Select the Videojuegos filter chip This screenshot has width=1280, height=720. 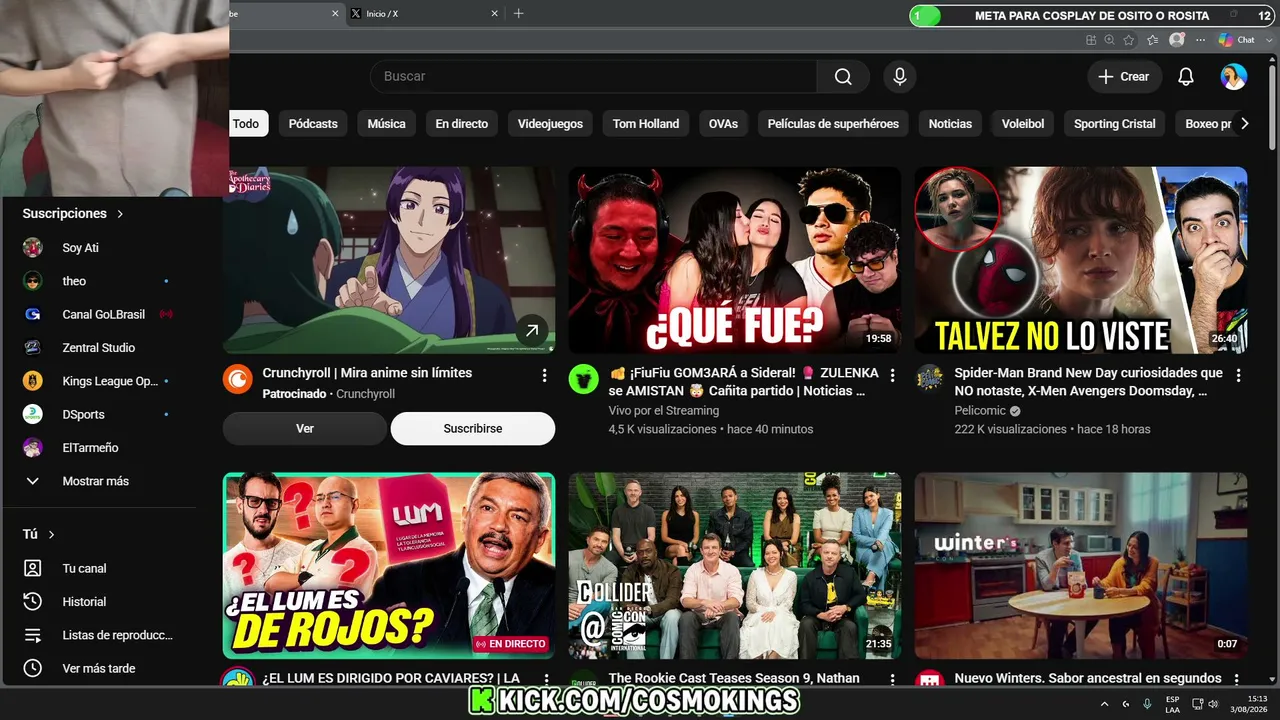(x=550, y=124)
